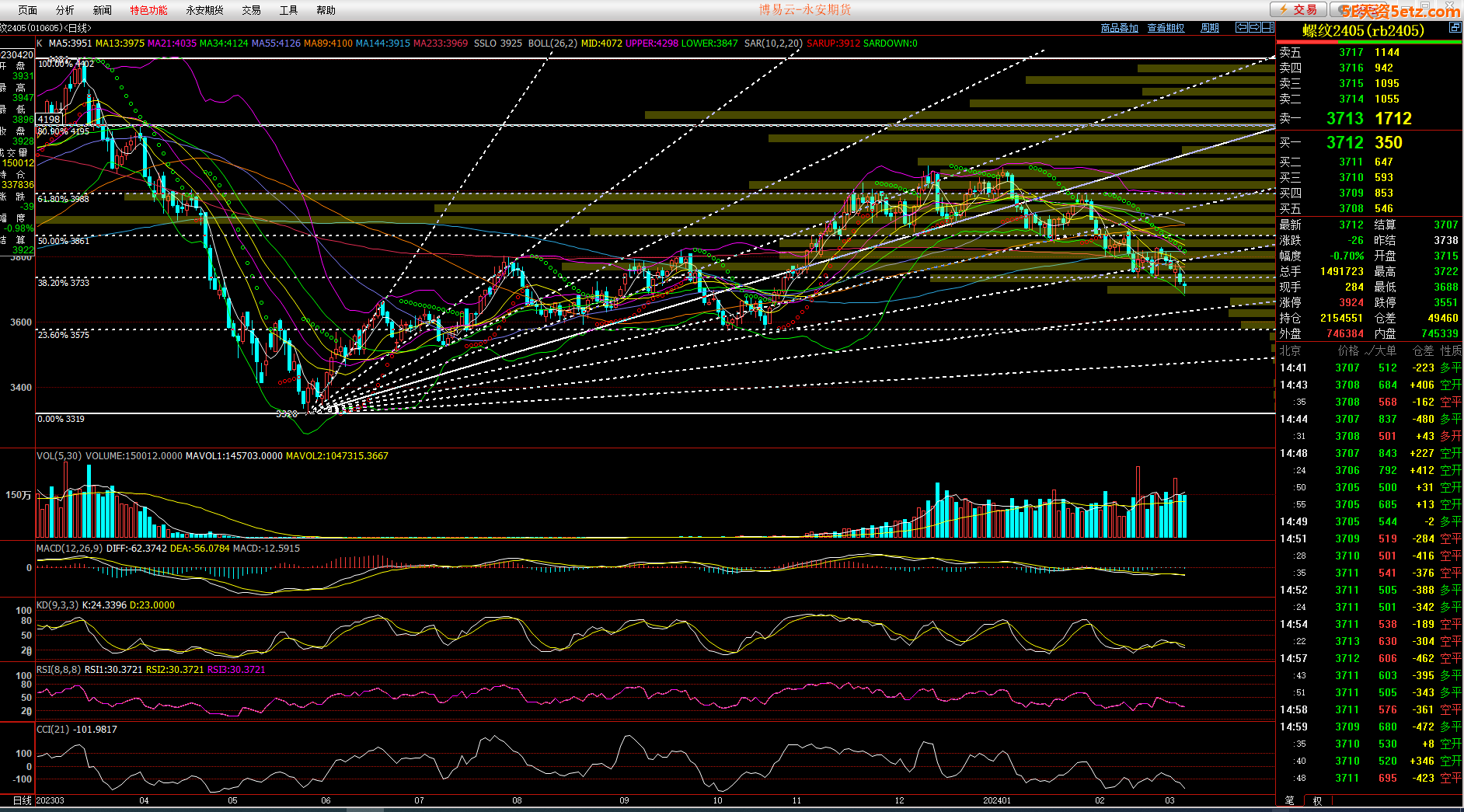Screen dimensions: 1464x812
Task: Toggle the side panel layout icon
Action: click(1268, 27)
